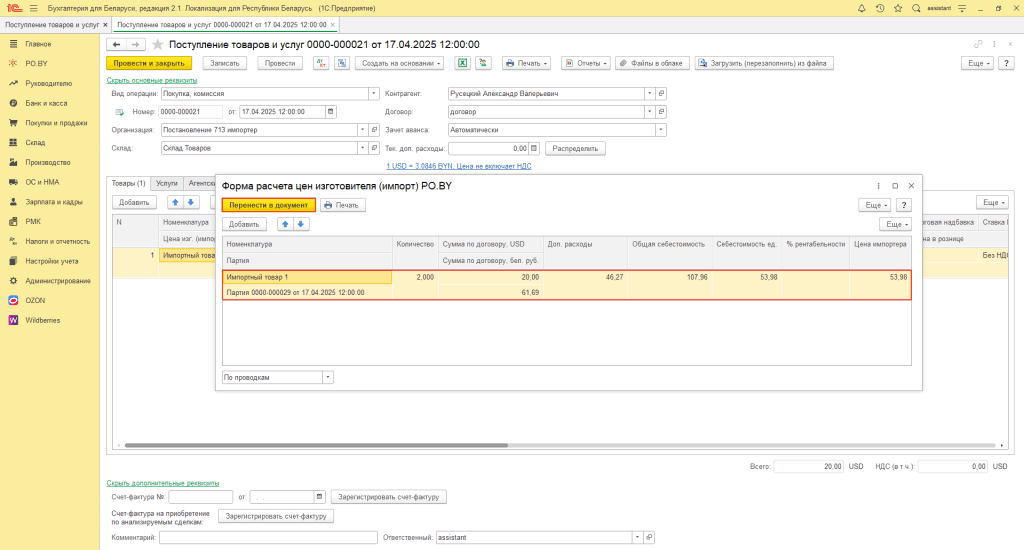Click the Счет-фактура № input field

point(200,497)
